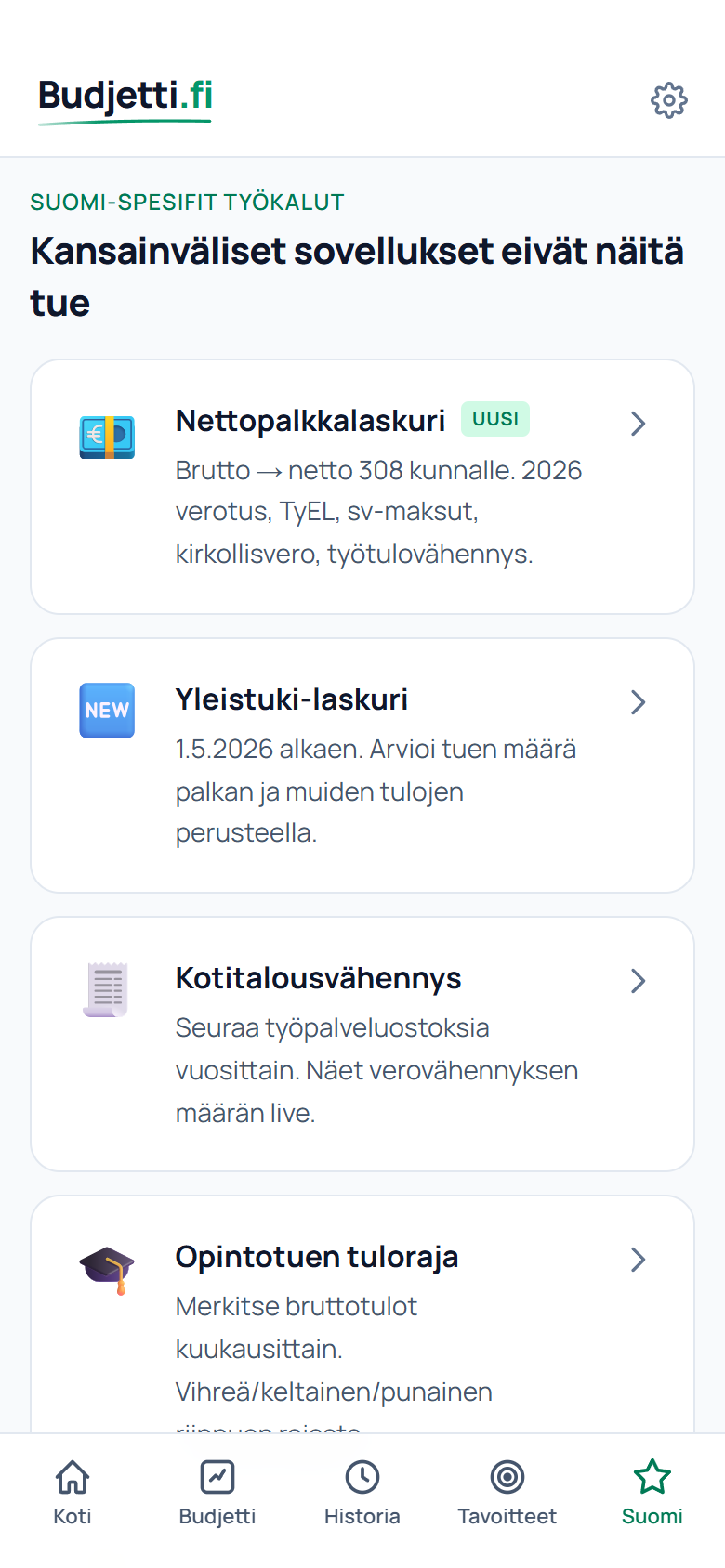Viewport: 725px width, 1568px height.
Task: Tap the Koti house icon
Action: click(x=72, y=1477)
